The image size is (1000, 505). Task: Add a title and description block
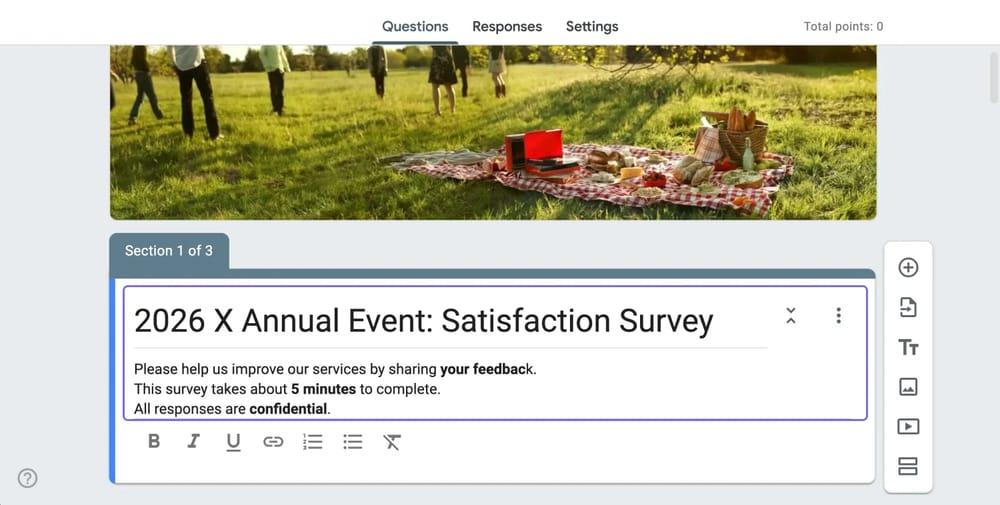click(x=908, y=348)
